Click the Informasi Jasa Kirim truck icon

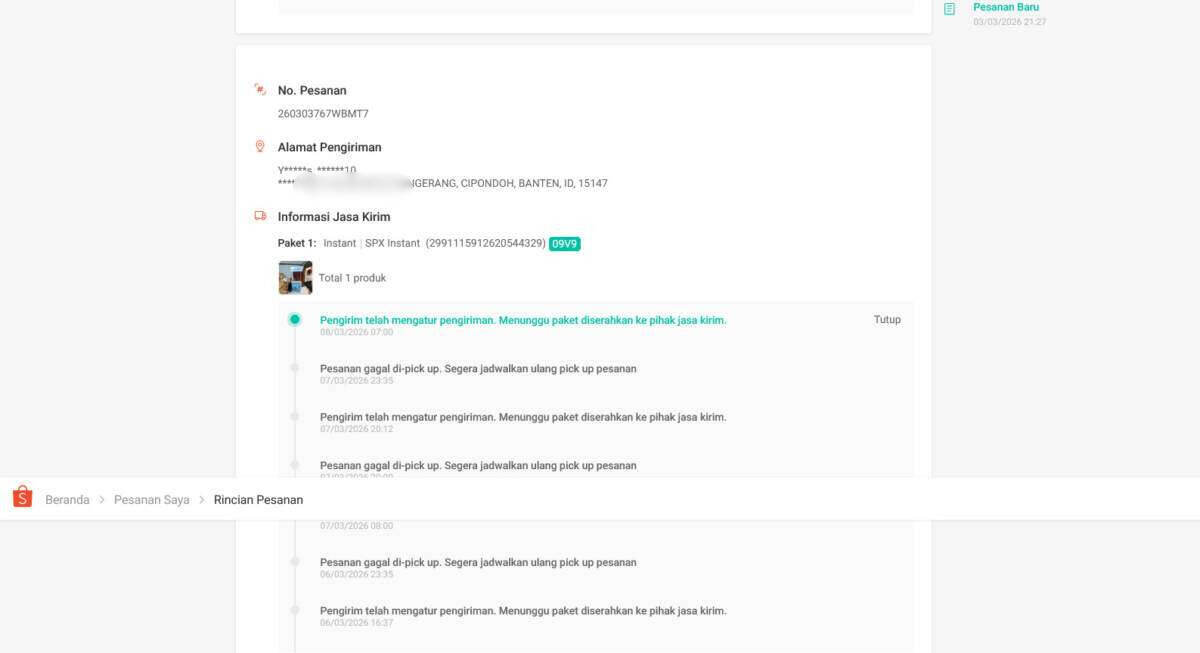point(260,216)
